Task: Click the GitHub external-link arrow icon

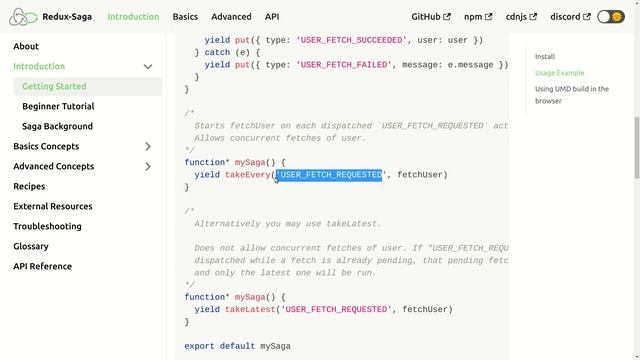Action: coord(447,17)
